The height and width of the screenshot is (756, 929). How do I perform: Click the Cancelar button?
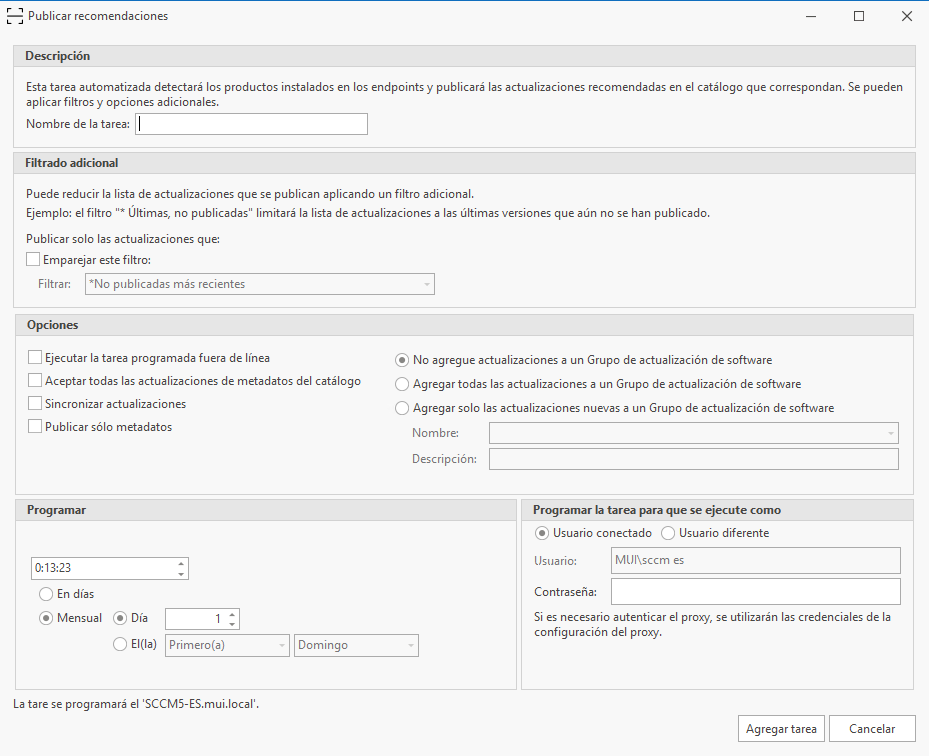tap(872, 729)
